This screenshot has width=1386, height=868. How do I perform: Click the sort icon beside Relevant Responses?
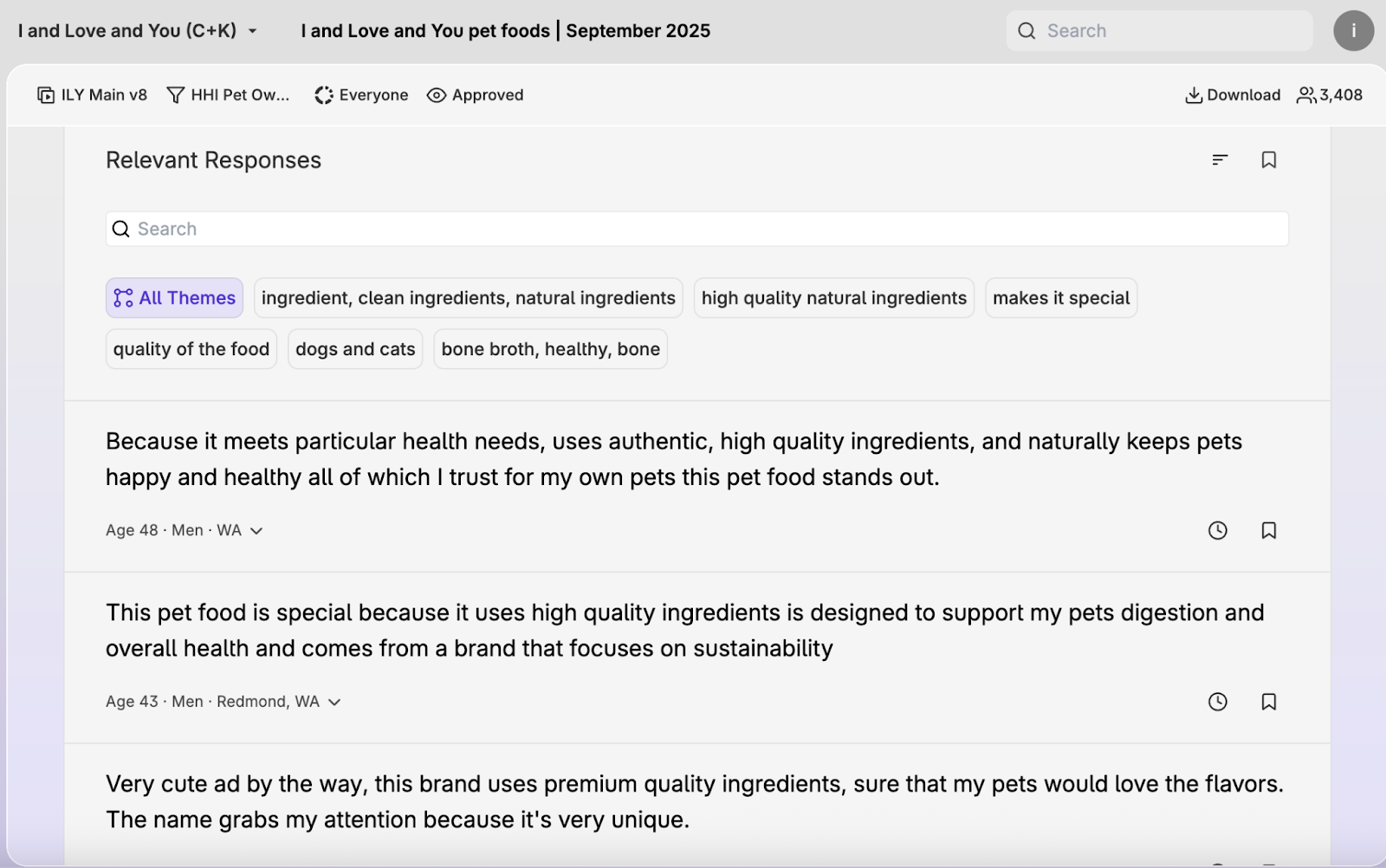(1220, 160)
